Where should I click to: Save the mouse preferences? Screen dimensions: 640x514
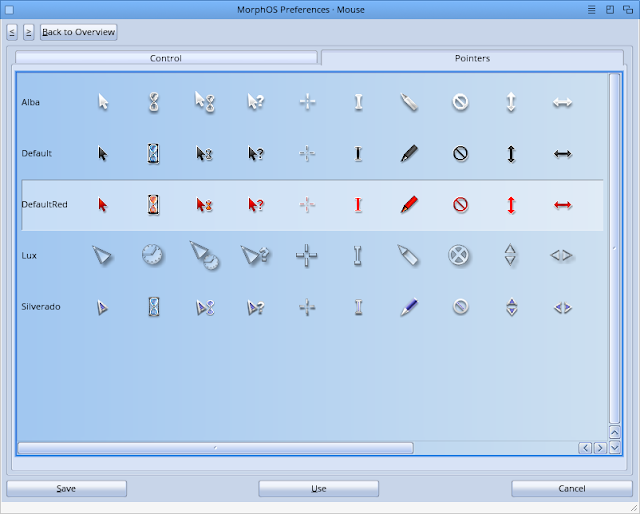click(67, 489)
